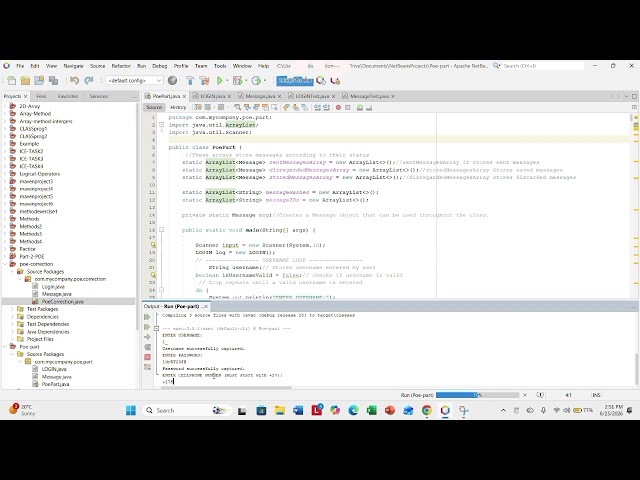Image resolution: width=640 pixels, height=480 pixels.
Task: Click the red Start Macro Recording icon
Action: pyautogui.click(x=338, y=107)
